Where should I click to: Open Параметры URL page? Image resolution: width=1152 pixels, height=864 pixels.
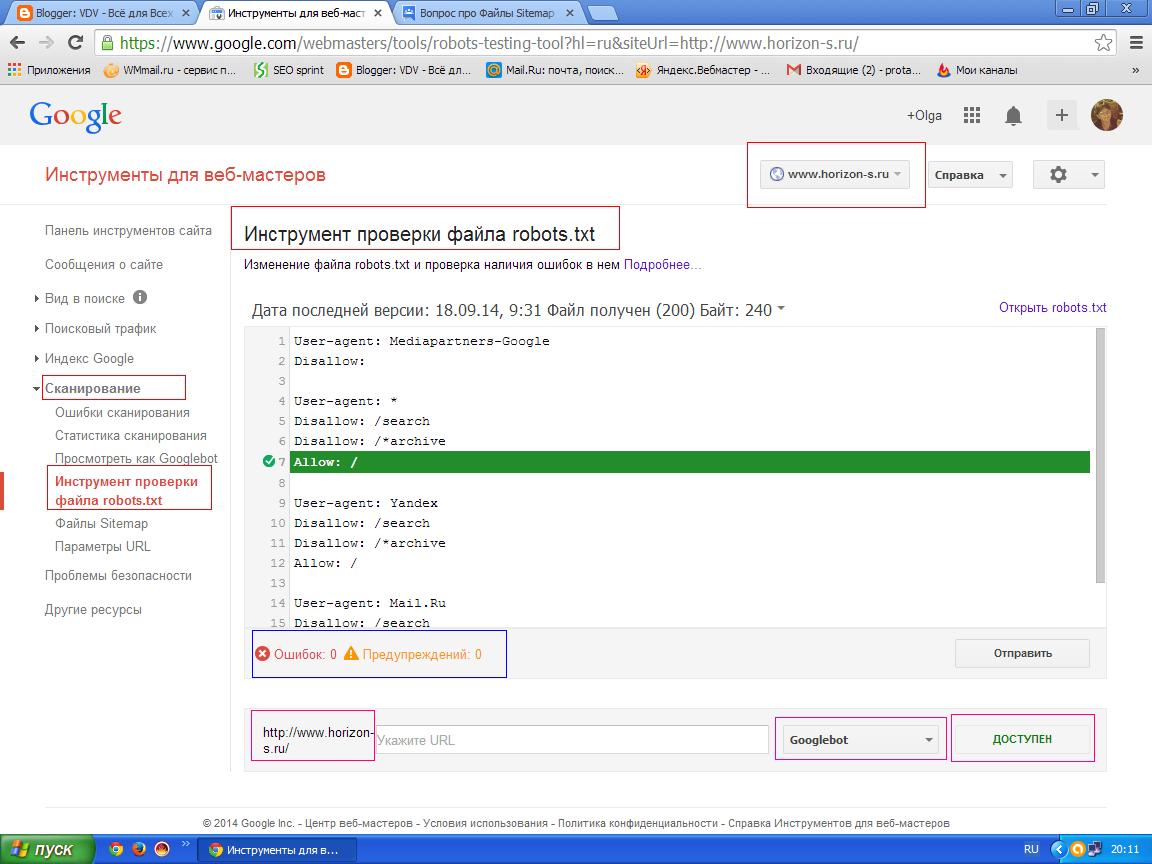[102, 547]
